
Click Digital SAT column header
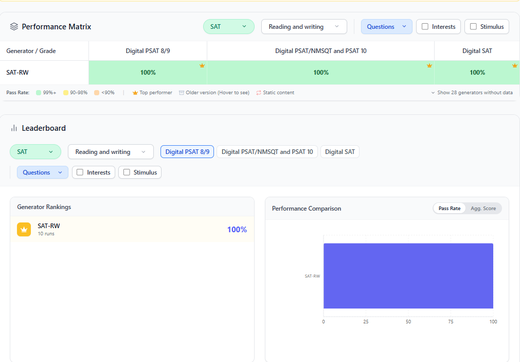pos(477,51)
